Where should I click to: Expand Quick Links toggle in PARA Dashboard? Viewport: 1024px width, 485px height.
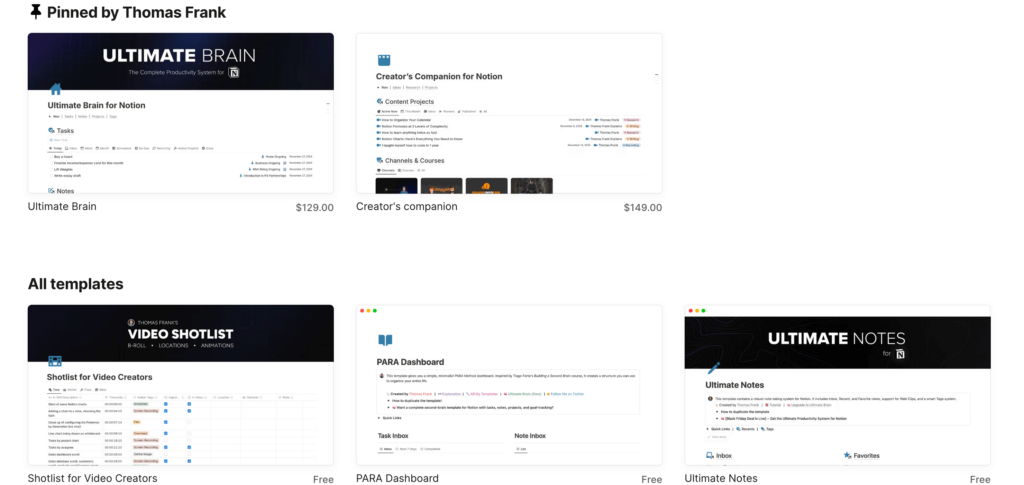point(381,418)
